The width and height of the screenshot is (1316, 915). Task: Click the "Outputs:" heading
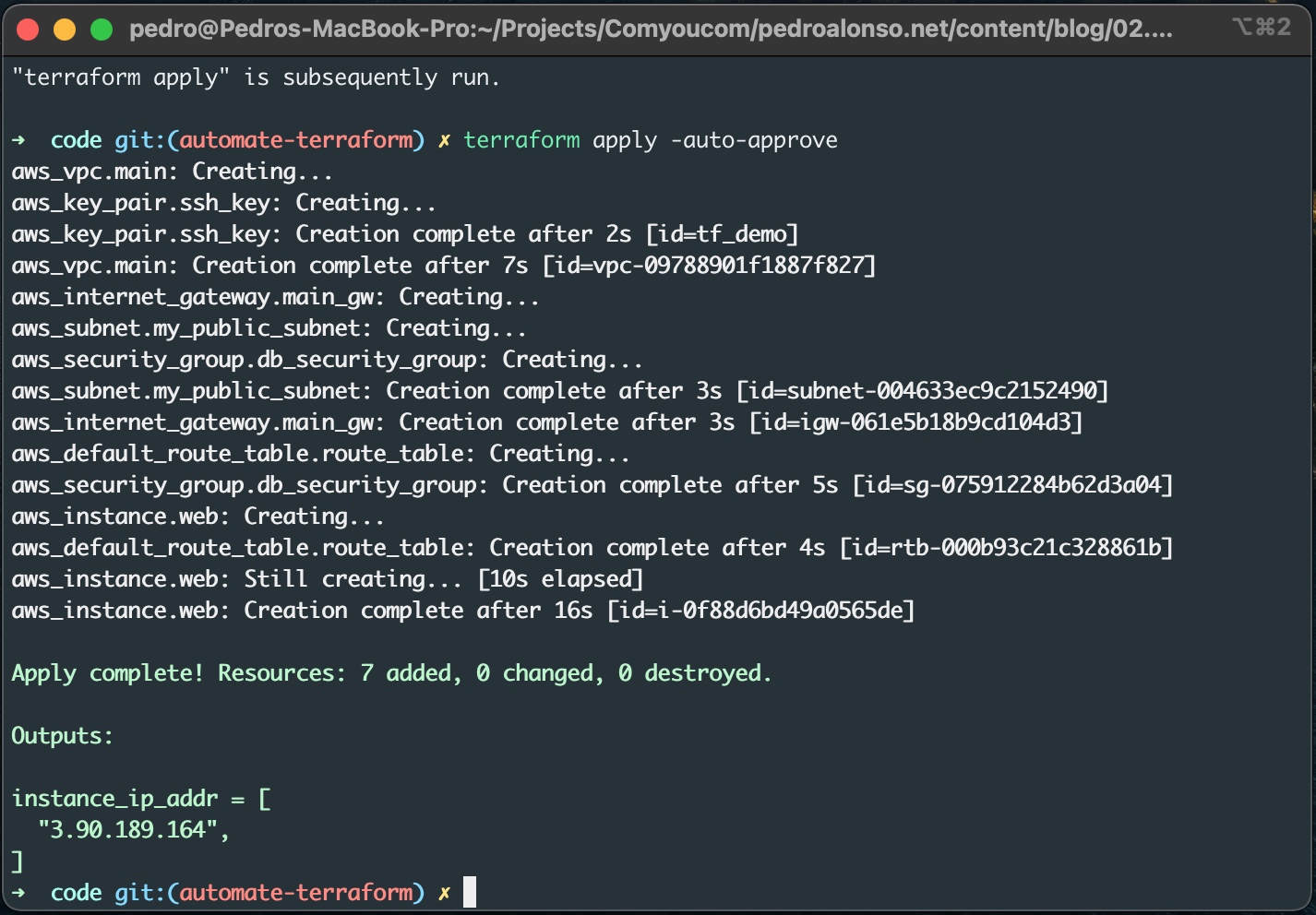[x=62, y=736]
